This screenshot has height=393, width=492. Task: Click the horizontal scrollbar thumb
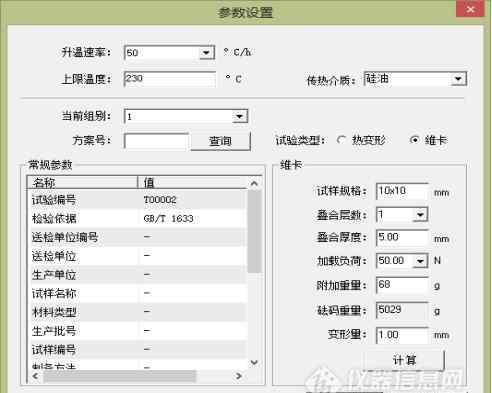tap(119, 376)
